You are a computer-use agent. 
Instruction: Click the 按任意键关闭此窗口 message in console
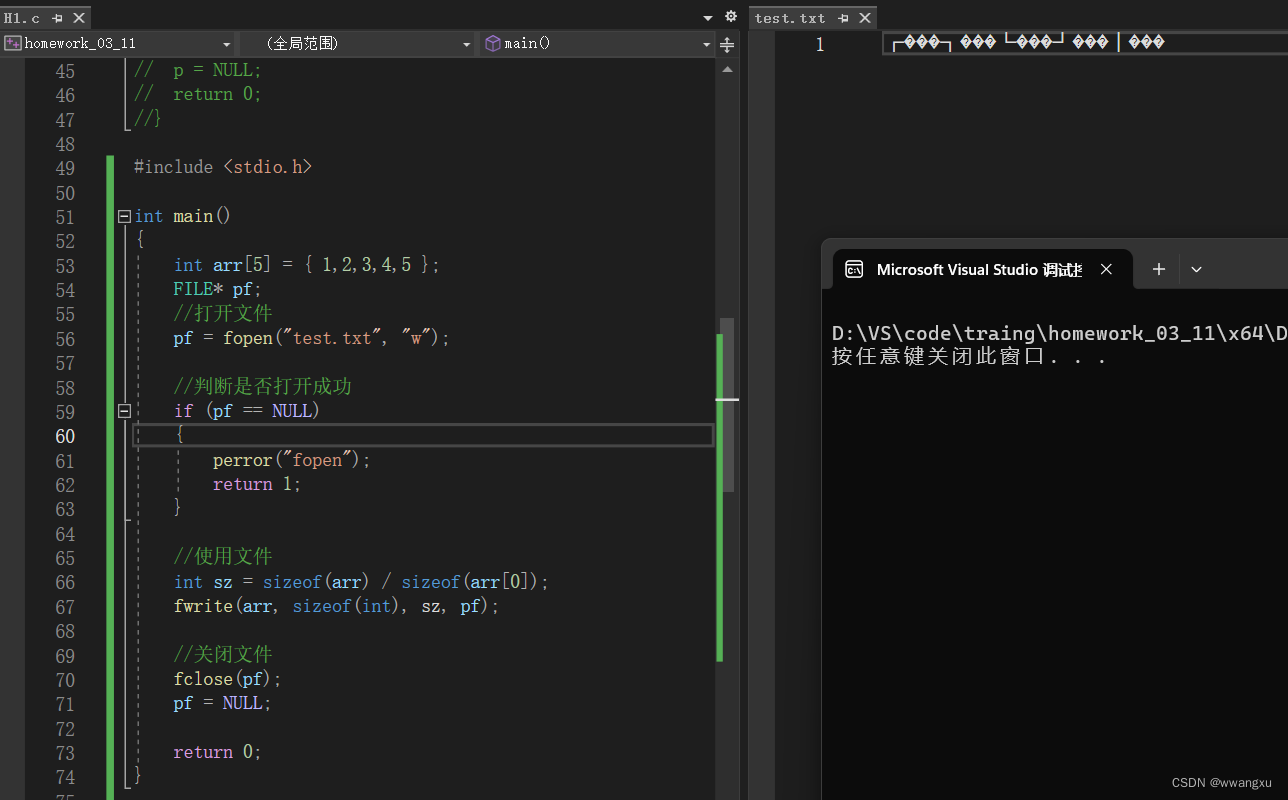pos(968,357)
